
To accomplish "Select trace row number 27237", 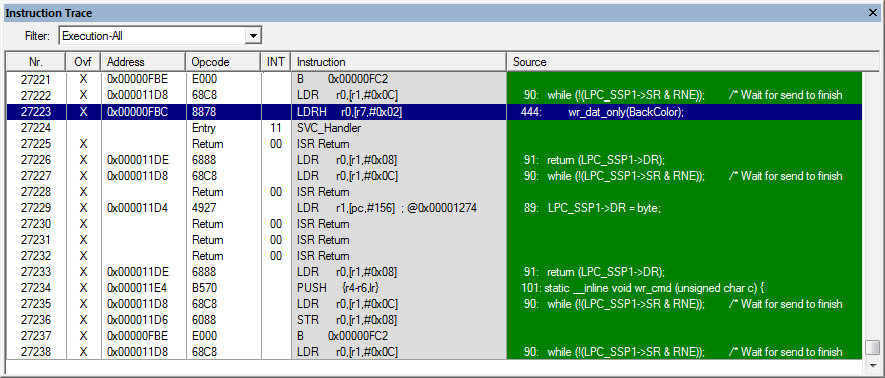I will (434, 336).
